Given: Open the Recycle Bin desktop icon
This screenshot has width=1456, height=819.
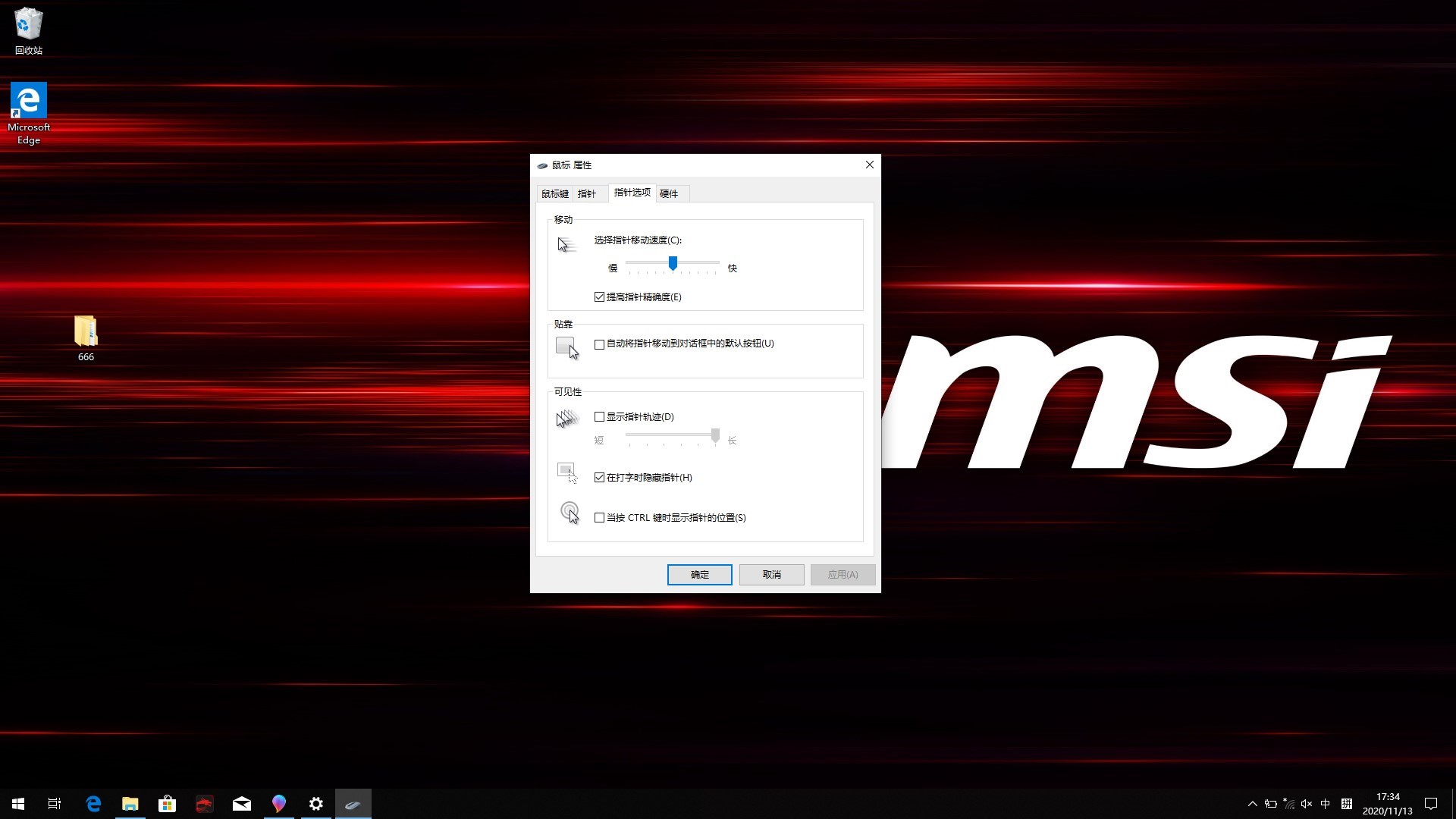Looking at the screenshot, I should click(28, 30).
